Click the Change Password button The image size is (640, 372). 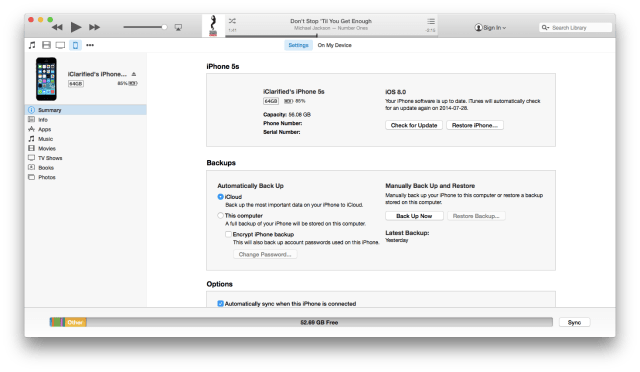click(265, 254)
